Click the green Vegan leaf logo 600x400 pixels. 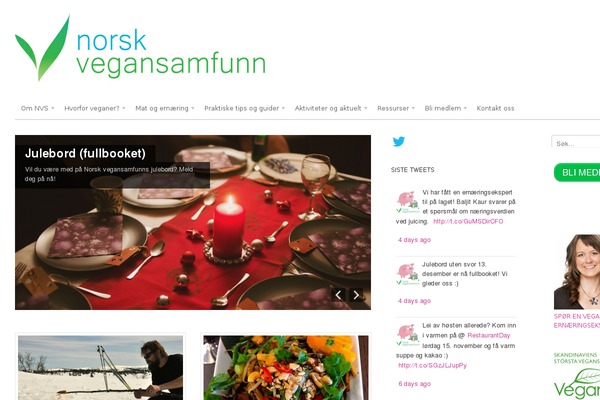coord(577,384)
